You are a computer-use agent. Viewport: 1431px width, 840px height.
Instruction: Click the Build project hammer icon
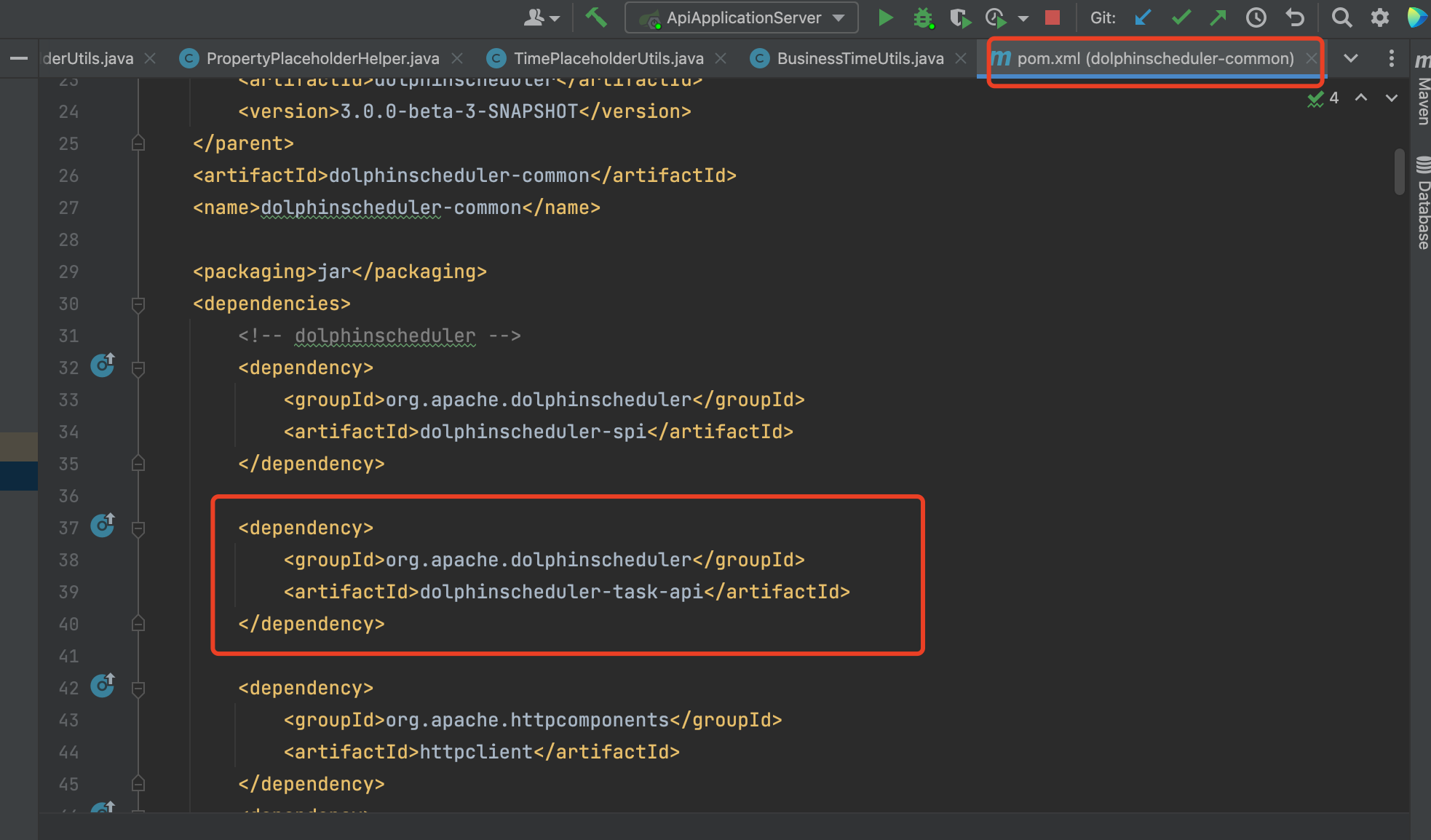[595, 17]
